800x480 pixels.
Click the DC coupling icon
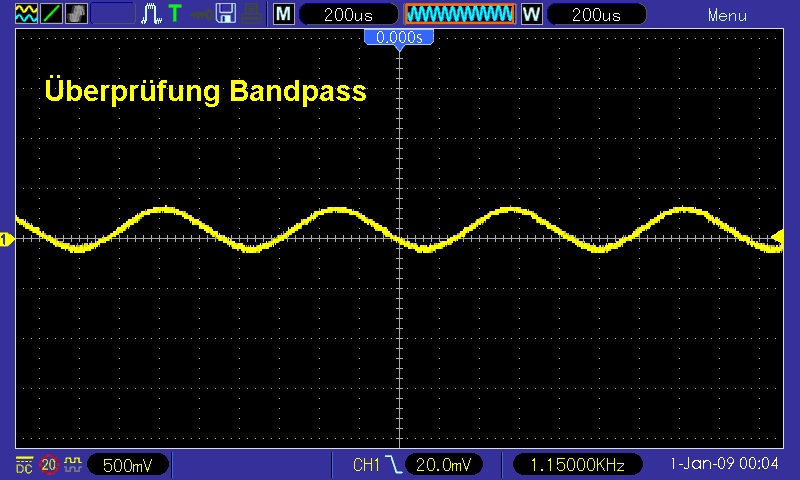pyautogui.click(x=24, y=465)
